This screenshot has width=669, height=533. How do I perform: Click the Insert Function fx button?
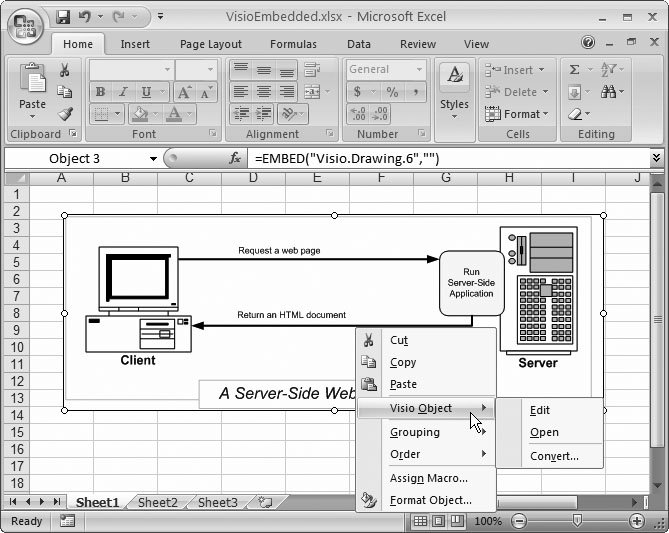[236, 159]
